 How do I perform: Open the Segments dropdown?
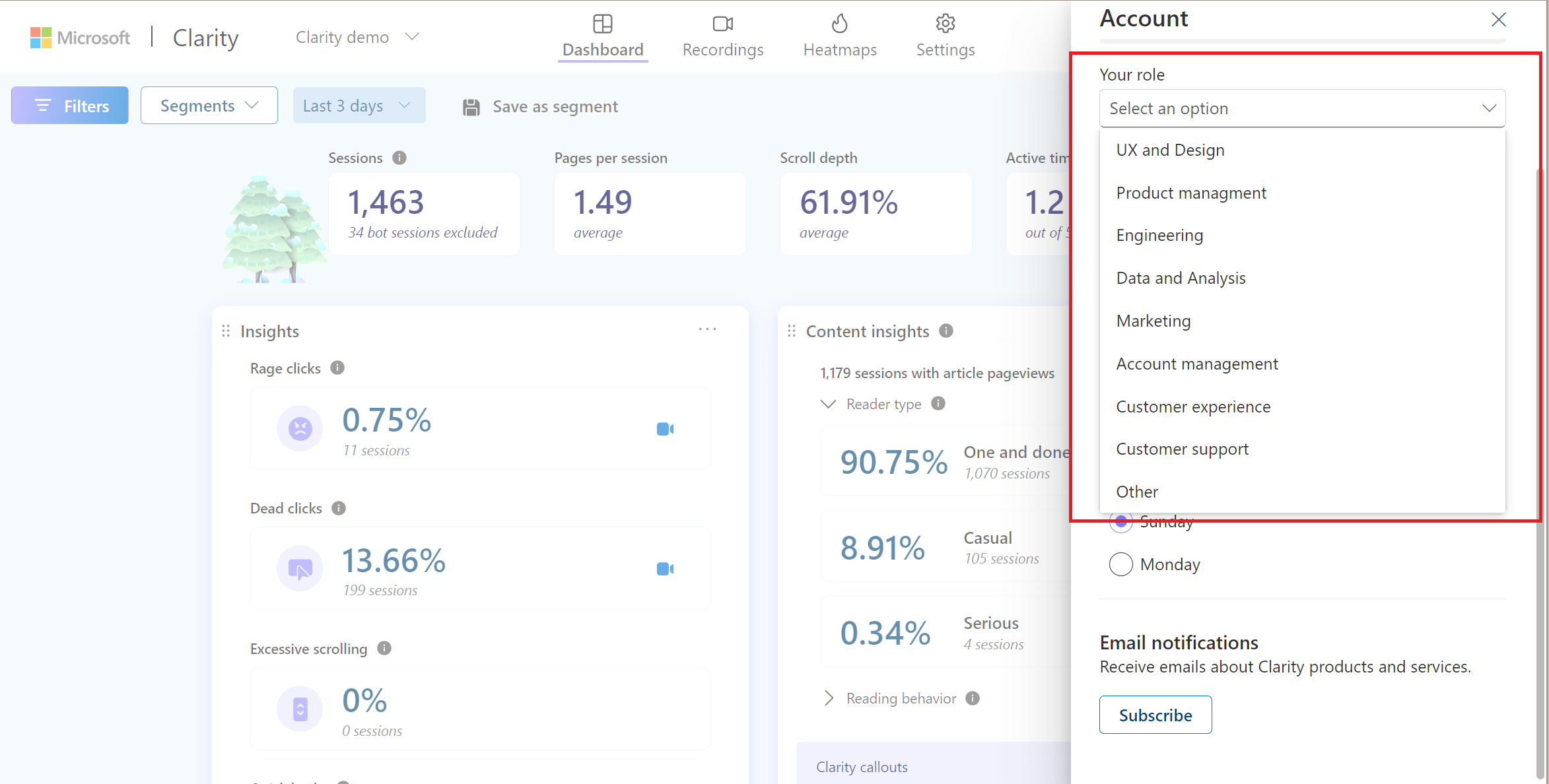tap(209, 106)
